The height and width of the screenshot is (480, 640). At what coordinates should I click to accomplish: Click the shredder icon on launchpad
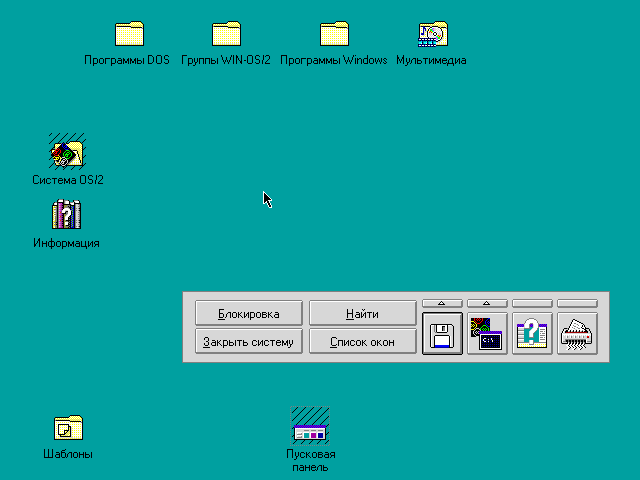(x=577, y=333)
